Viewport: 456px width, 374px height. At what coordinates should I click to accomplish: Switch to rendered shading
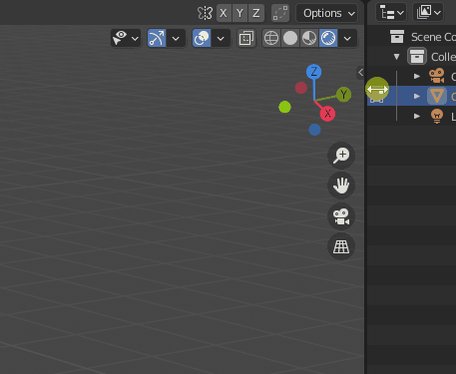tap(328, 38)
